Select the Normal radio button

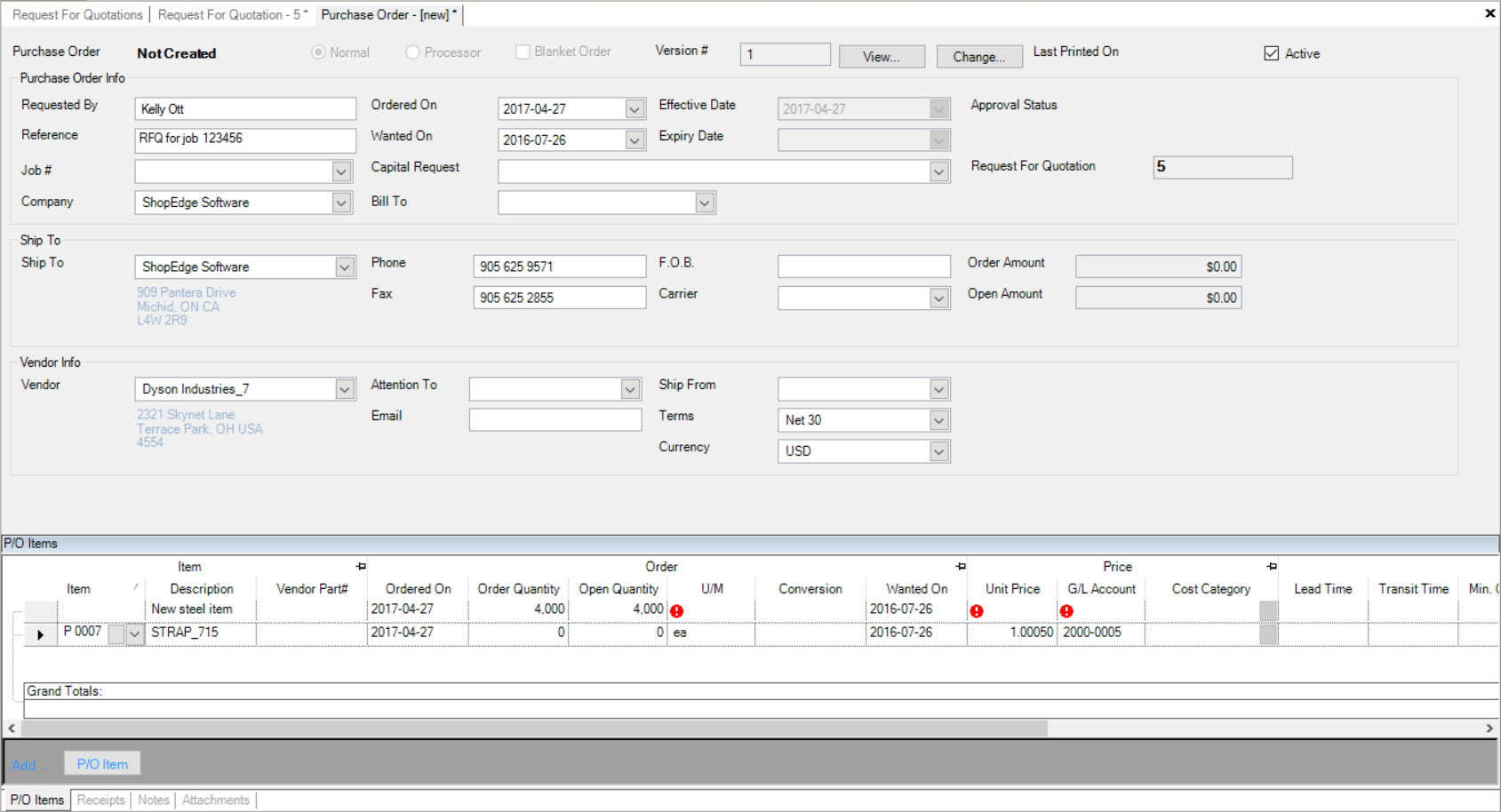click(x=318, y=52)
